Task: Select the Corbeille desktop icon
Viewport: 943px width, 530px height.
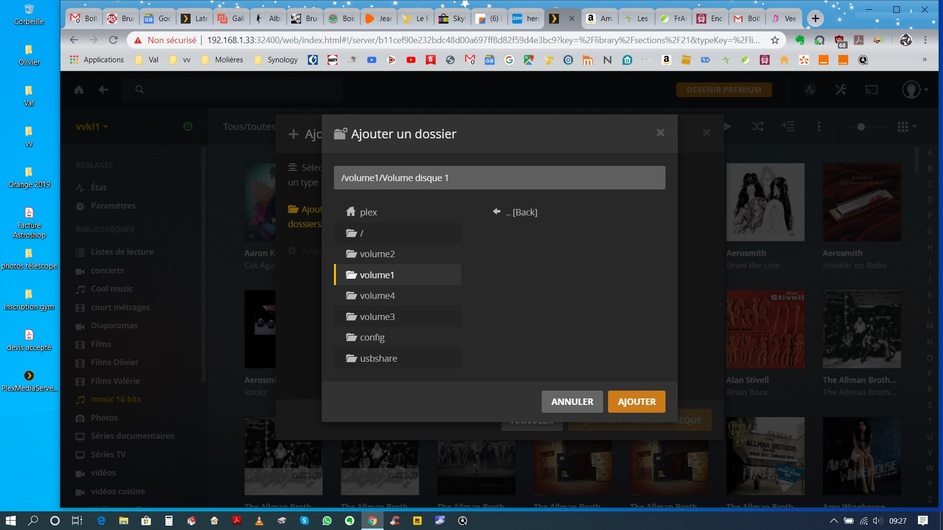Action: (x=28, y=14)
